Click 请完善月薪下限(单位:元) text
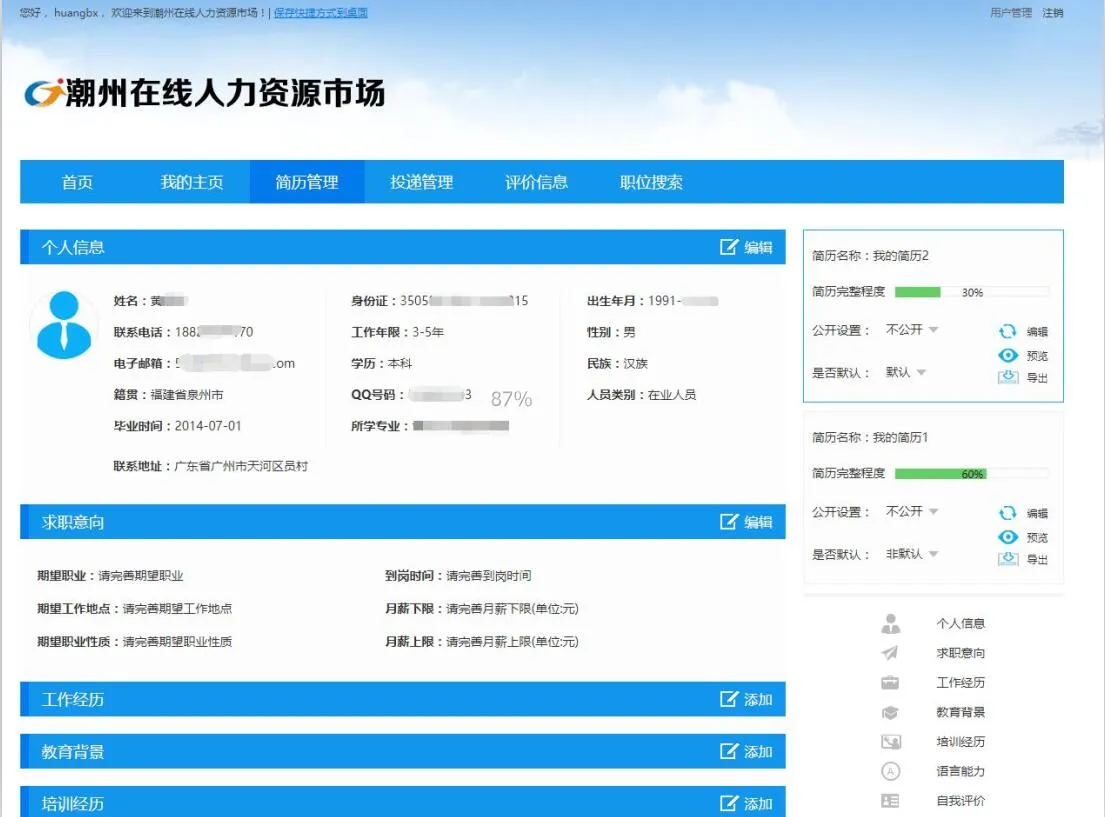The height and width of the screenshot is (817, 1105). coord(512,608)
